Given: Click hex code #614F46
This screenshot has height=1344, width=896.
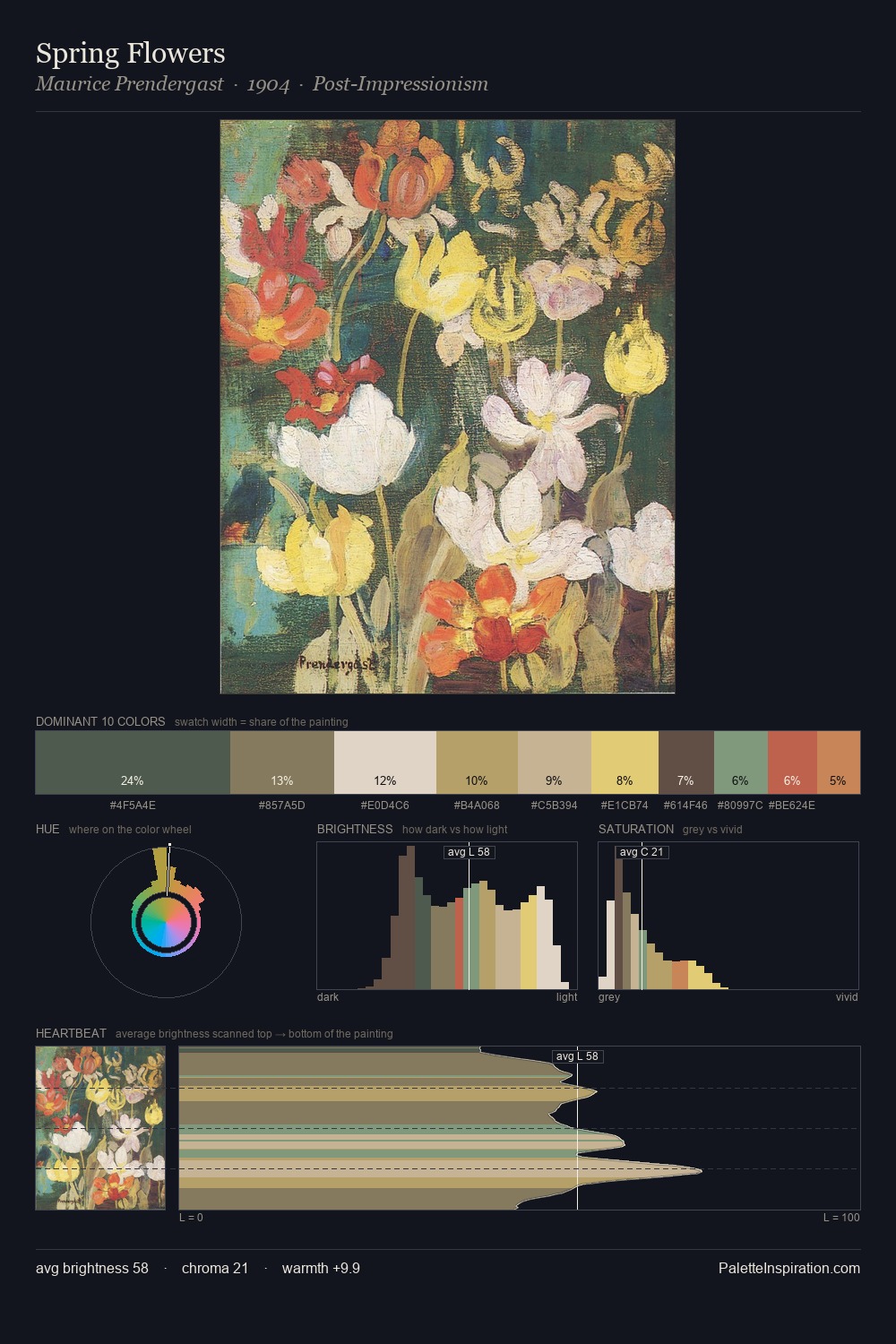Looking at the screenshot, I should 686,806.
